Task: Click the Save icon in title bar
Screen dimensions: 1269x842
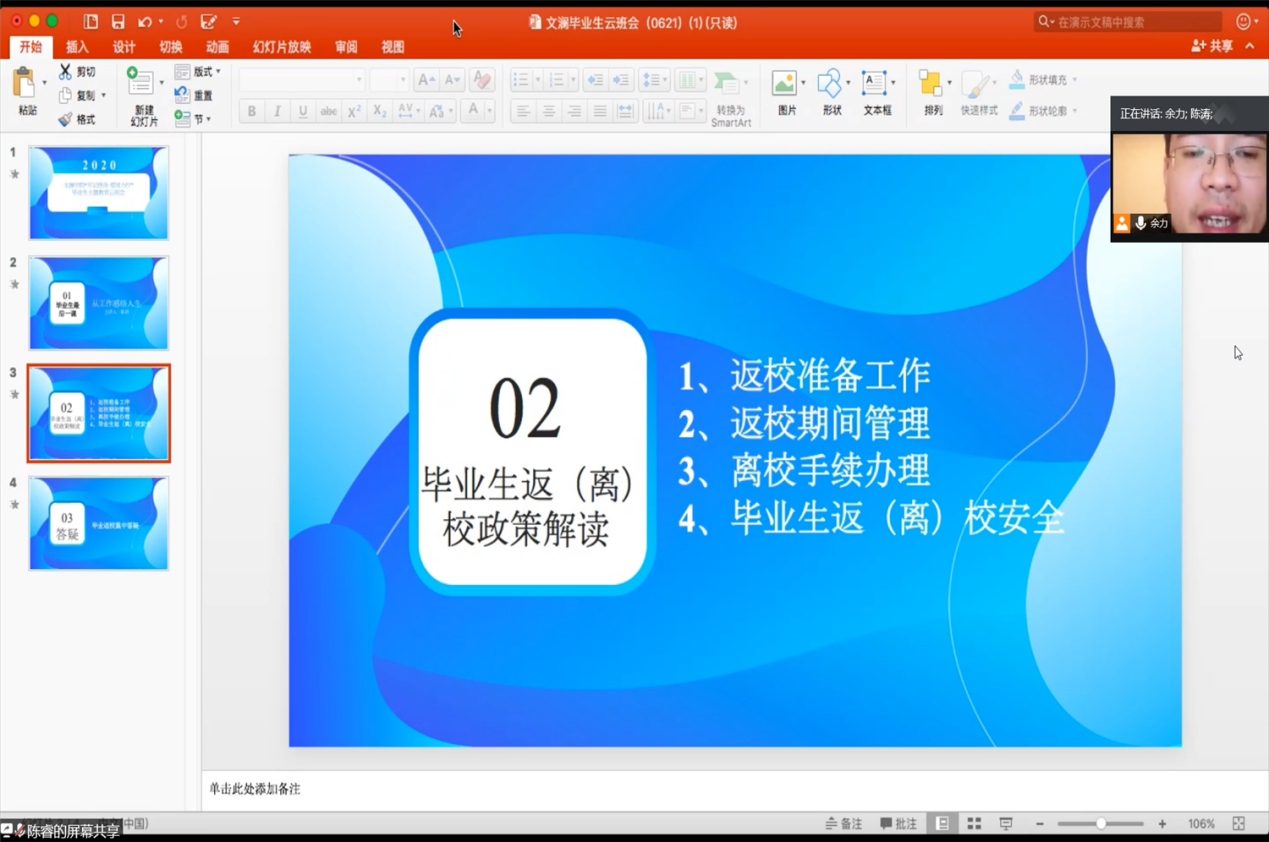Action: [x=118, y=21]
